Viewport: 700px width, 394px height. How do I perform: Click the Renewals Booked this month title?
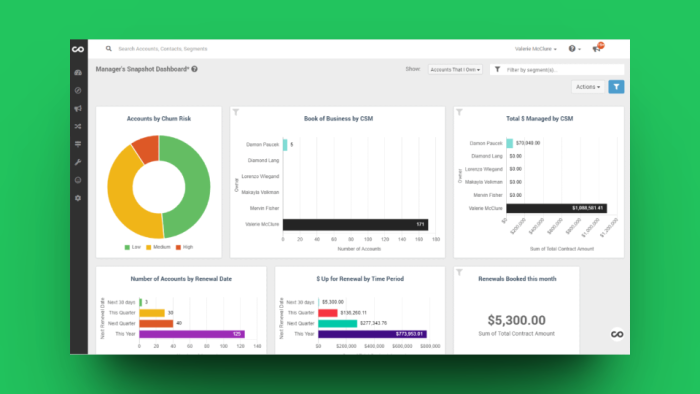click(517, 279)
